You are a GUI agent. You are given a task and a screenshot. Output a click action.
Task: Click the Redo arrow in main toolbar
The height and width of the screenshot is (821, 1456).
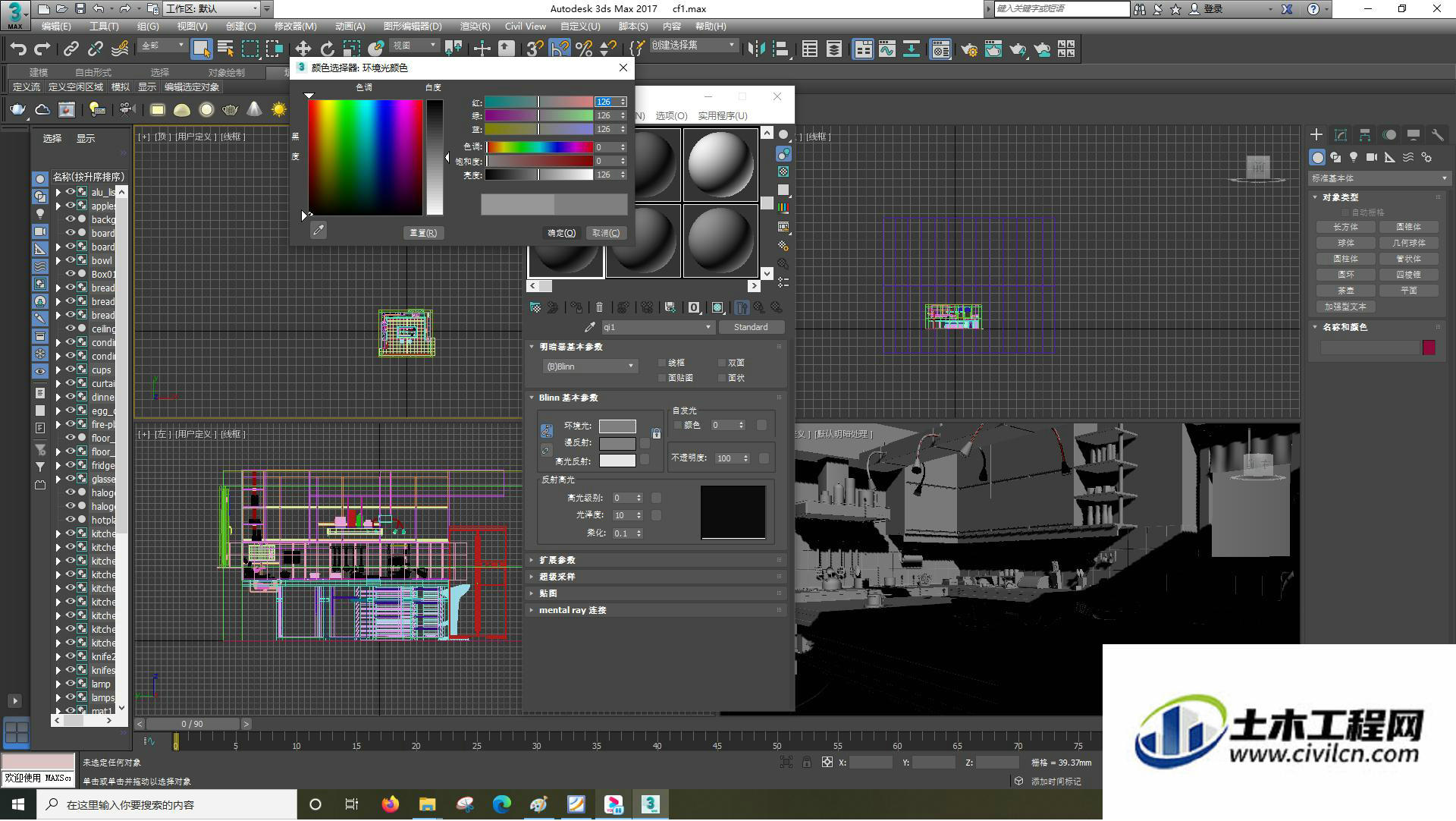pyautogui.click(x=42, y=49)
